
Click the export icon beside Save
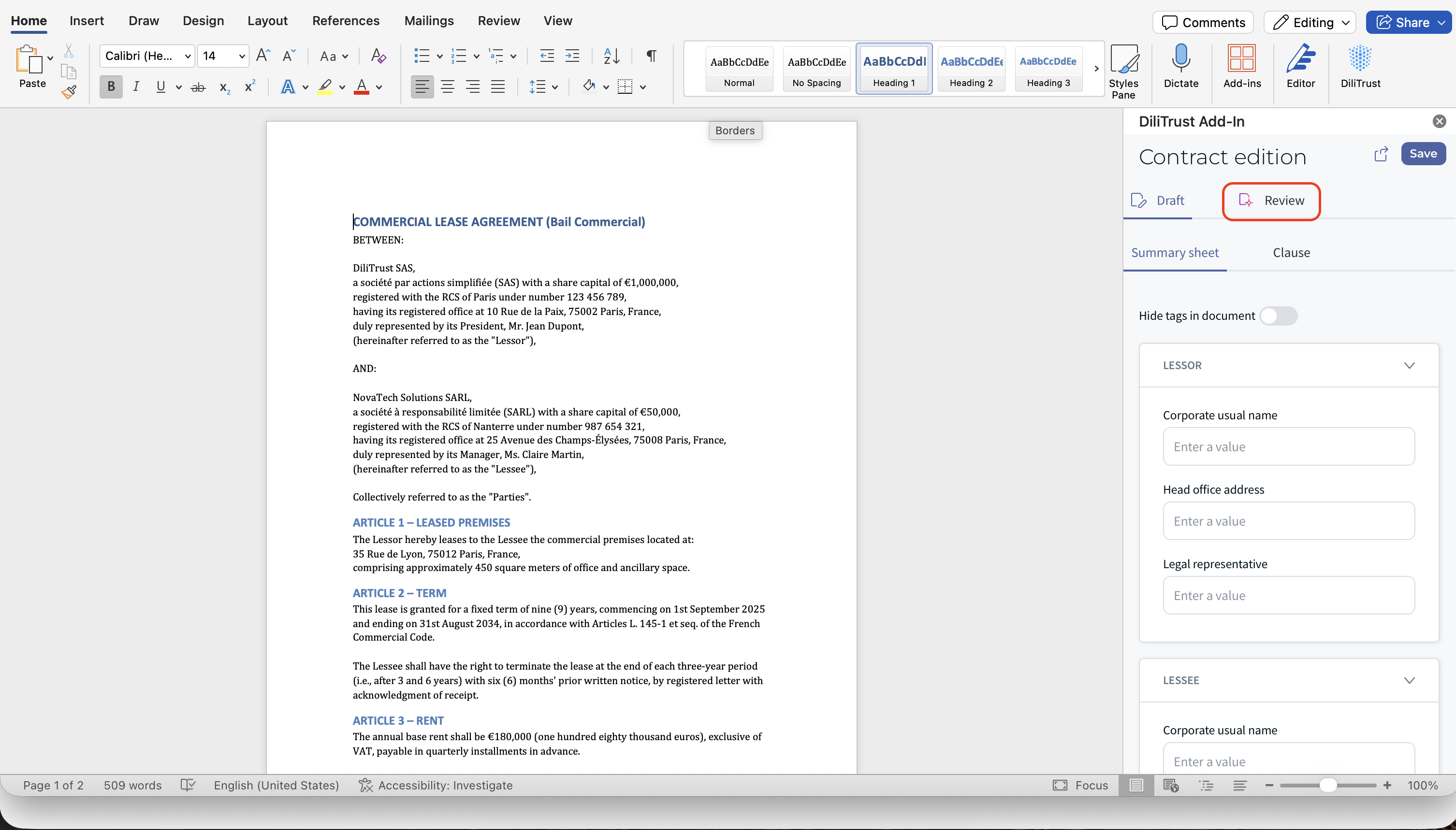click(x=1381, y=153)
